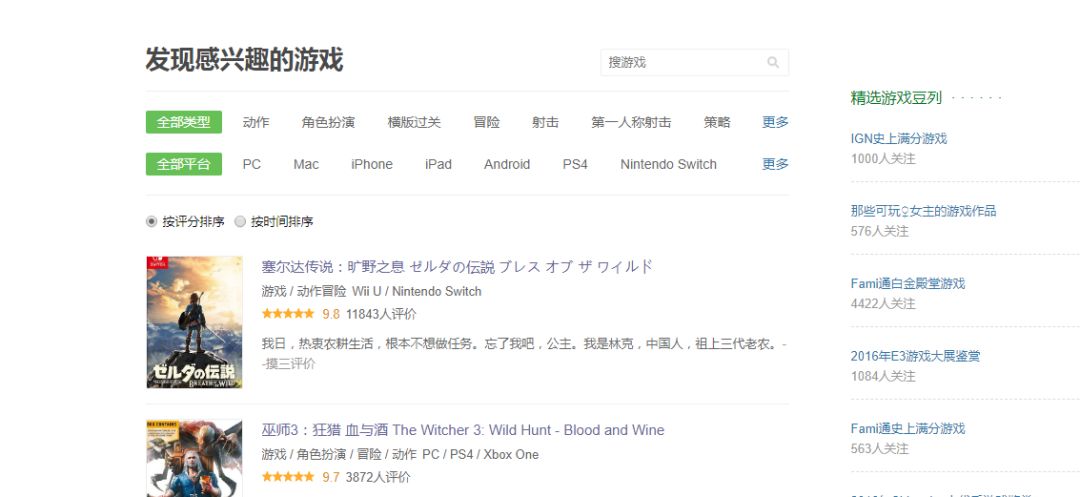This screenshot has height=497, width=1080.
Task: Select the 全部平台 filter button
Action: click(184, 164)
